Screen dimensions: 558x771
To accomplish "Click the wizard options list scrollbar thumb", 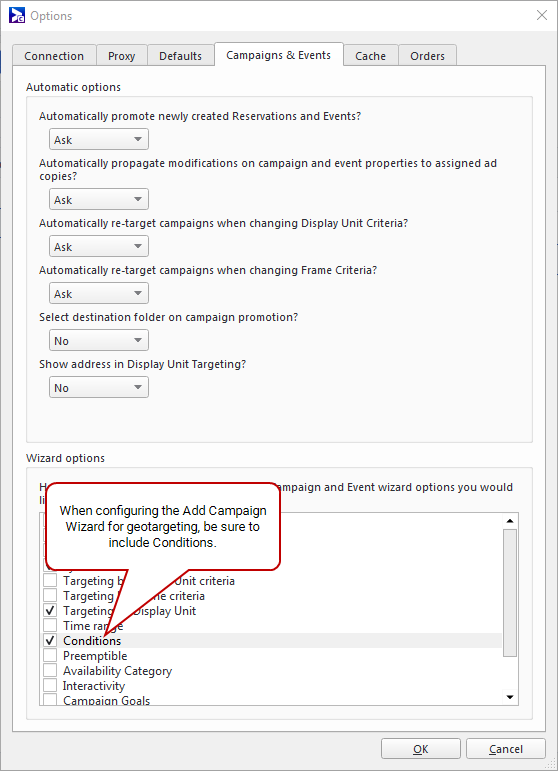I will 510,593.
